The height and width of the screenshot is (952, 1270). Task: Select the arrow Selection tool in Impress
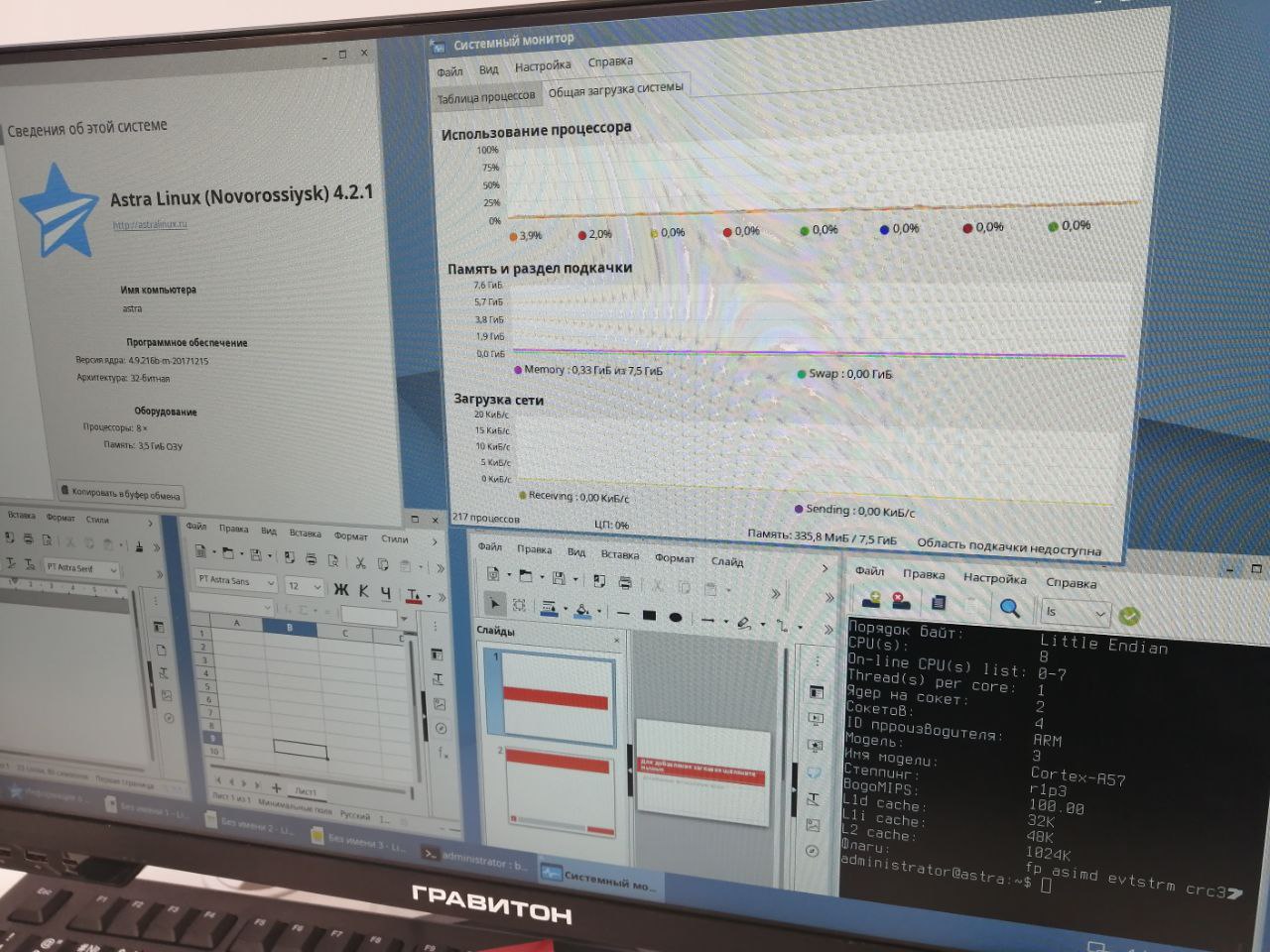(x=495, y=604)
